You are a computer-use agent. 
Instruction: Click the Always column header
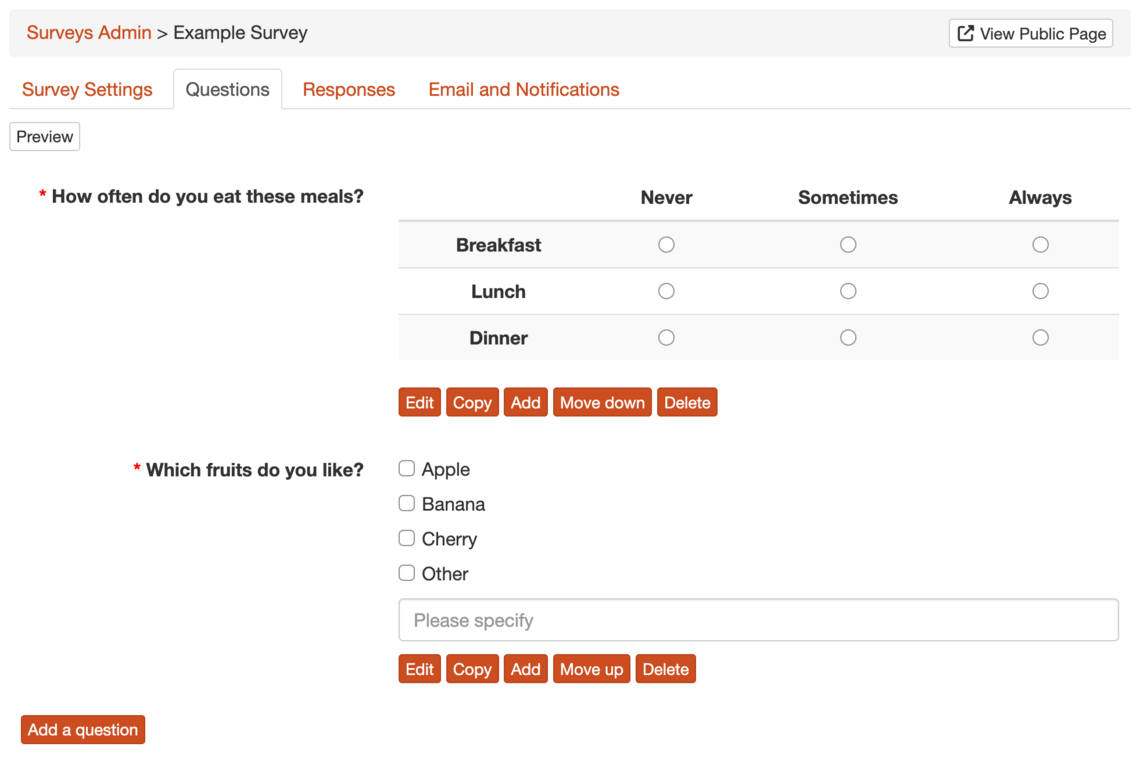point(1040,198)
